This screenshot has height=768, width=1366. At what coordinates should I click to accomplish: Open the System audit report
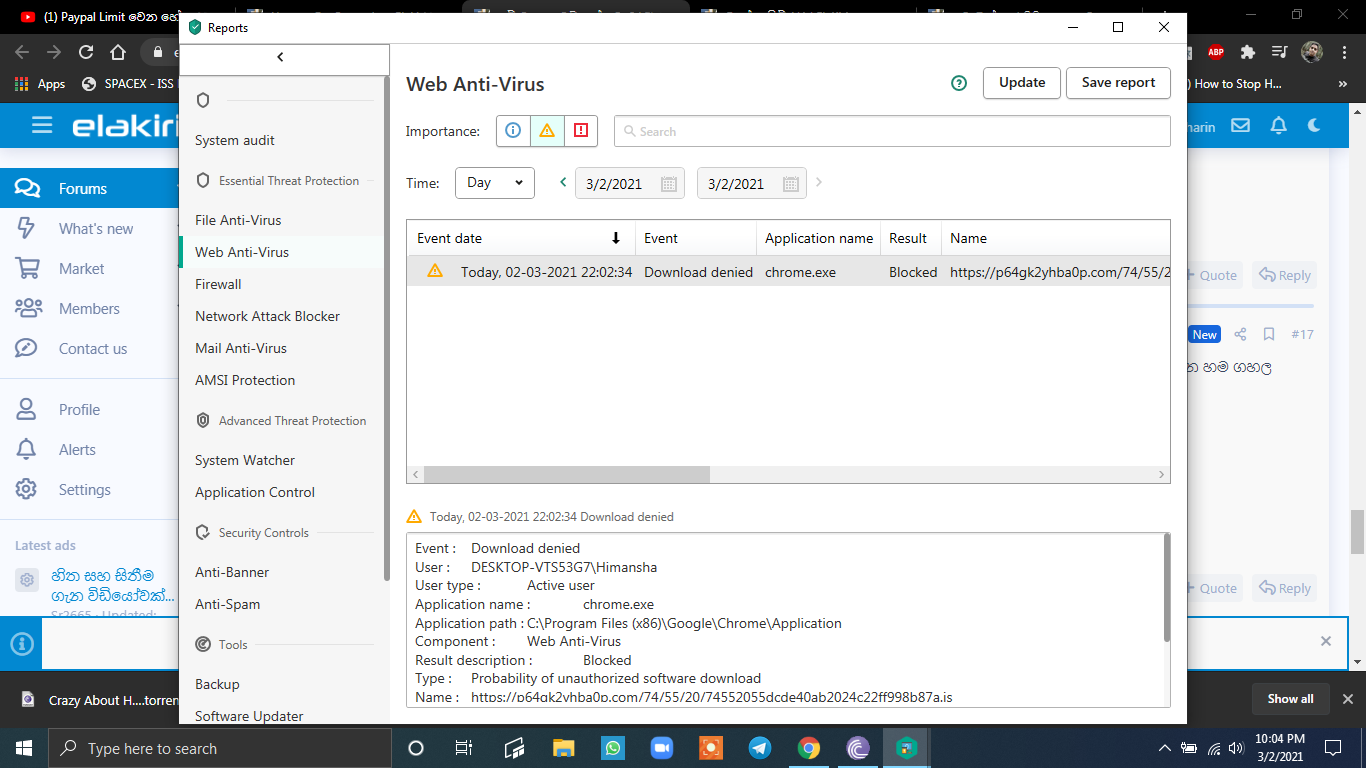pyautogui.click(x=235, y=140)
